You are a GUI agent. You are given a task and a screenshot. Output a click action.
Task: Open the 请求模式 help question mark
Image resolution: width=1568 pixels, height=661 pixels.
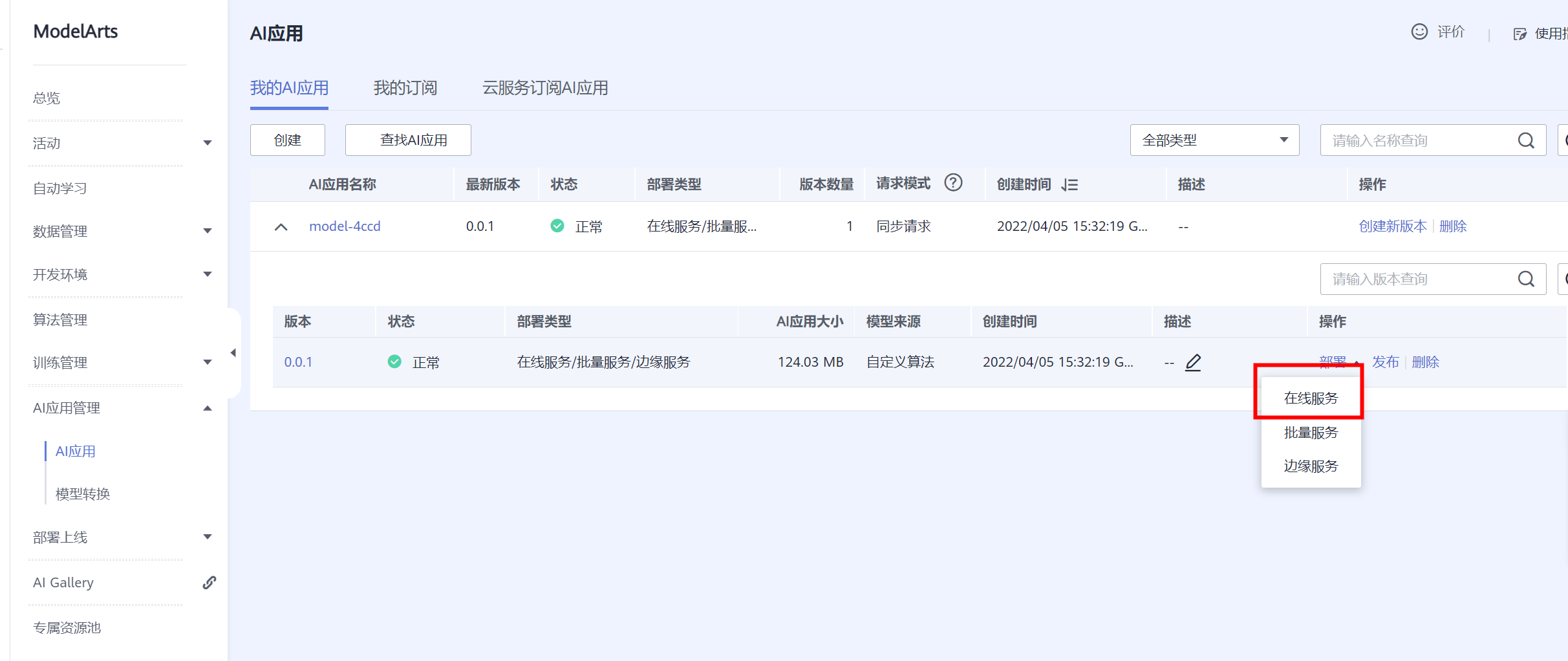[953, 182]
